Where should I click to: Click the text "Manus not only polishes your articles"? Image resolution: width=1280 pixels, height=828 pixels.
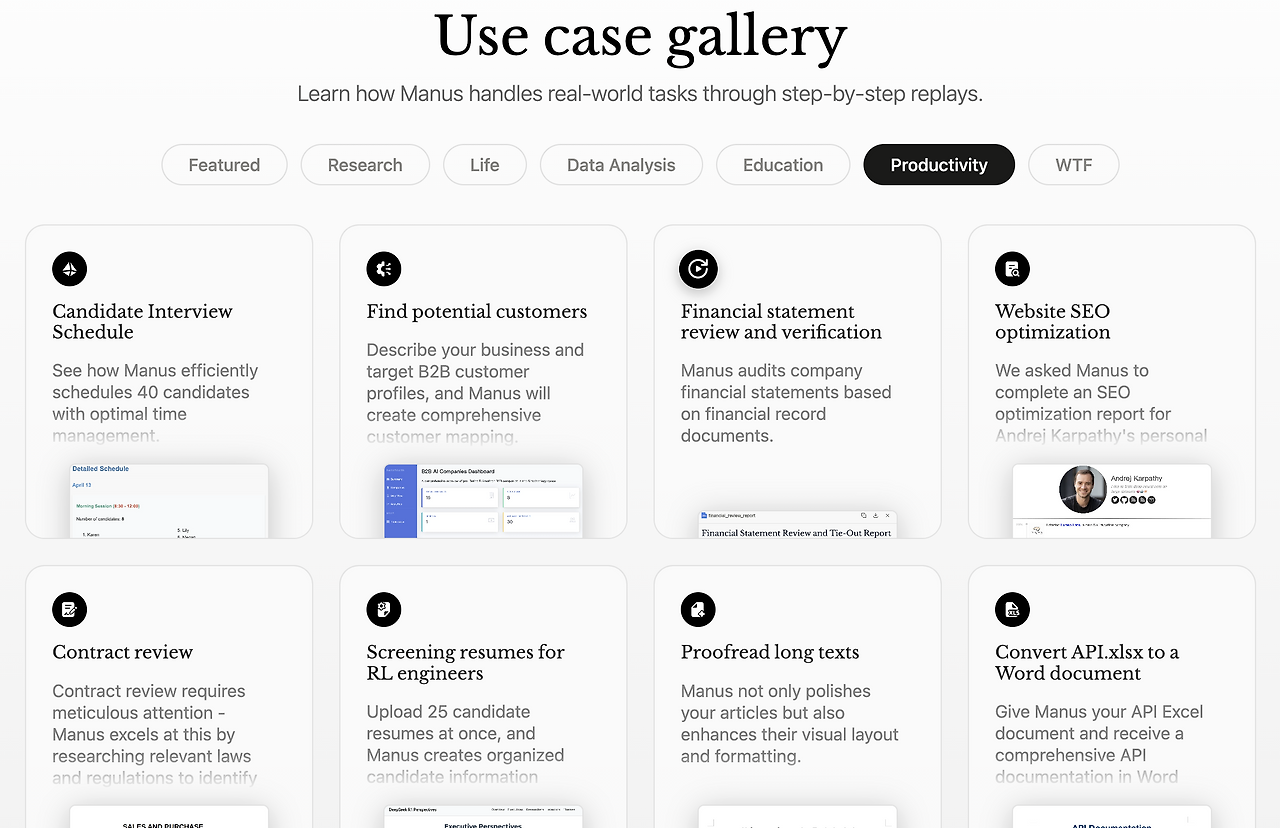775,702
